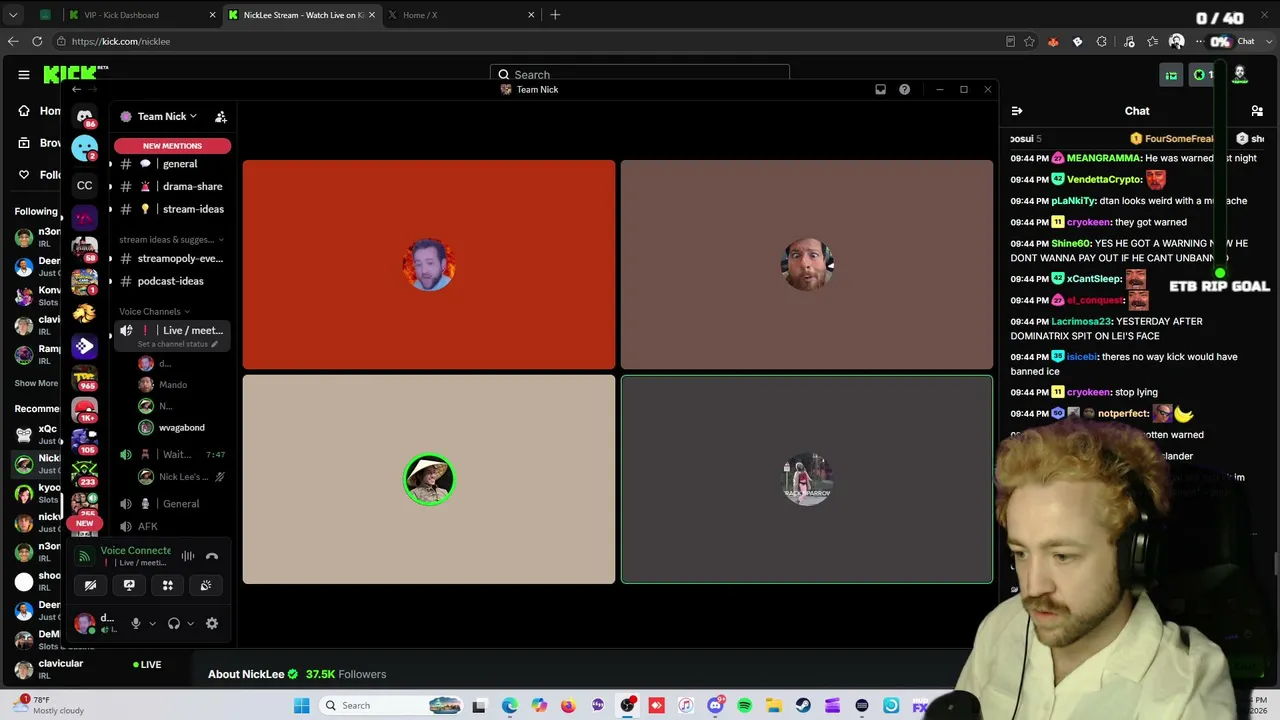Switch to the Home / X tab
Viewport: 1280px width, 720px height.
pyautogui.click(x=460, y=15)
